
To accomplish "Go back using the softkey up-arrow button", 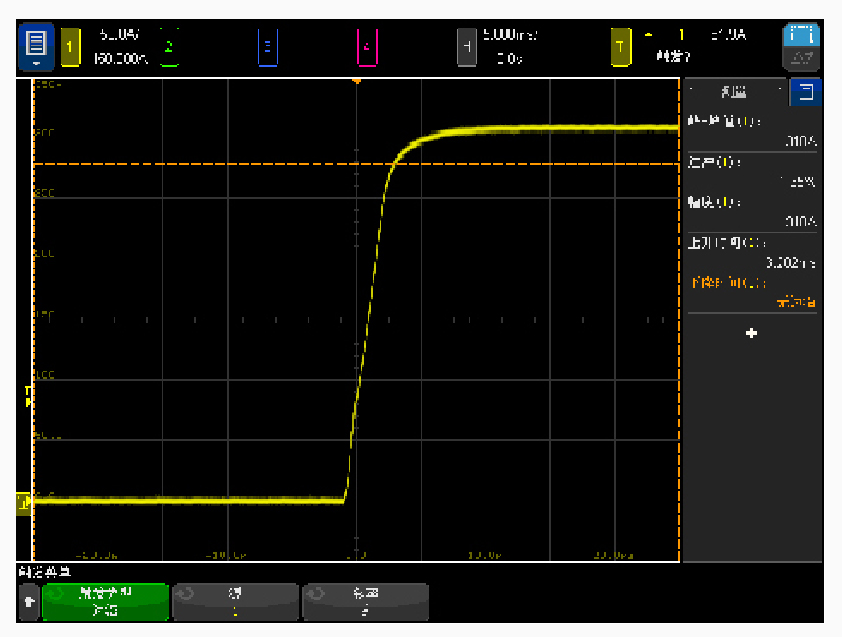I will [29, 602].
